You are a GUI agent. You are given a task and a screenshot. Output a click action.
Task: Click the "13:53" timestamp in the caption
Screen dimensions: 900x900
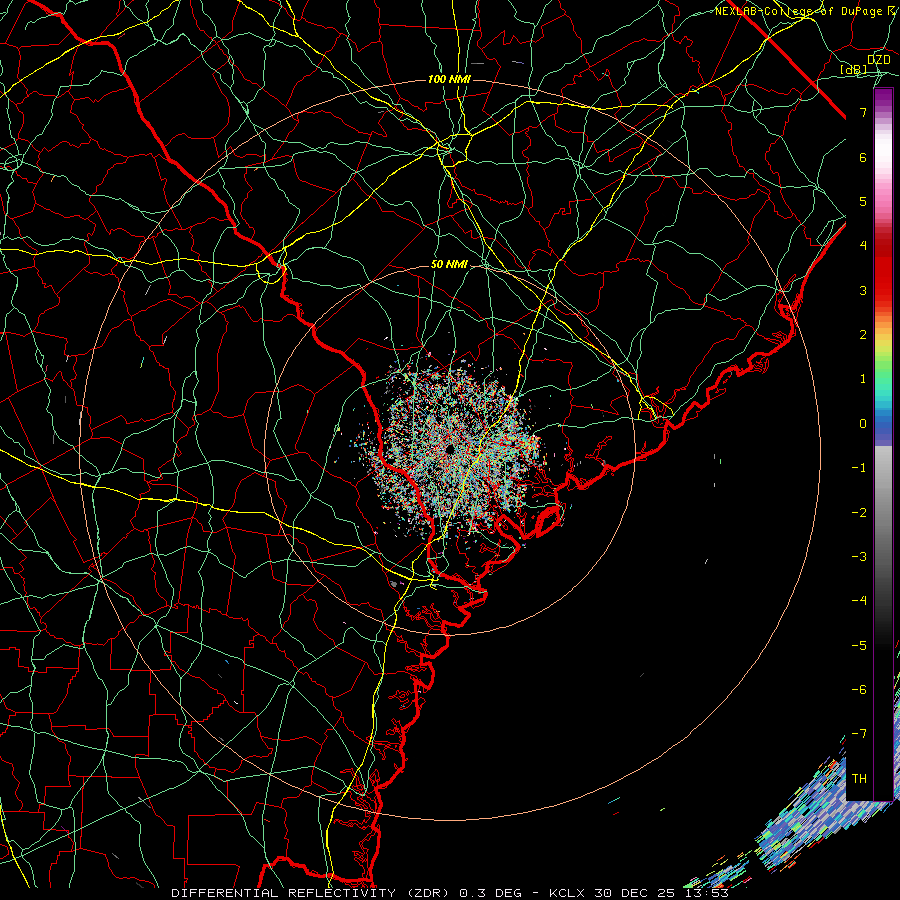pyautogui.click(x=705, y=893)
